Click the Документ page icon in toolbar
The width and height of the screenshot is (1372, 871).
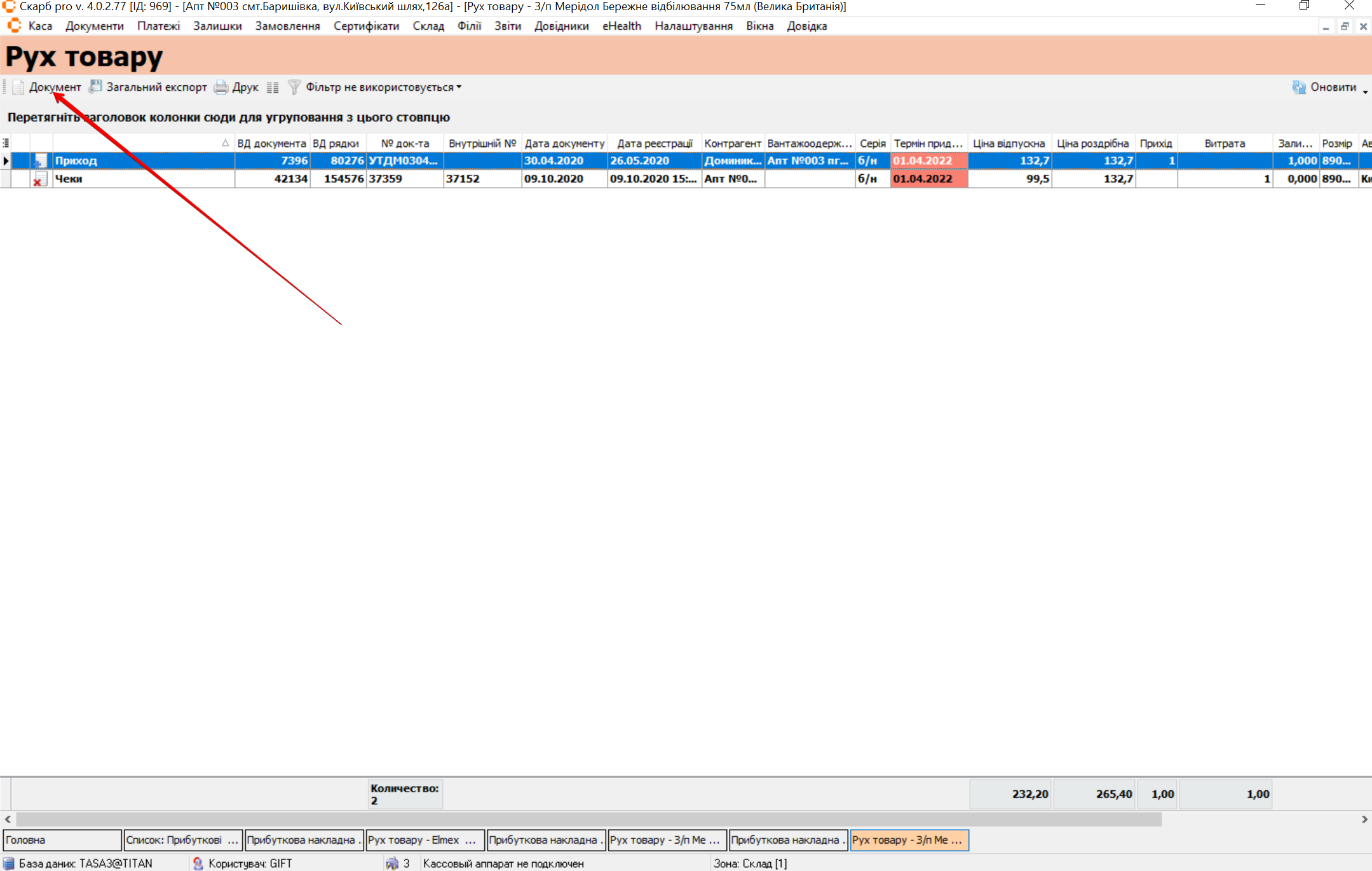pyautogui.click(x=18, y=87)
